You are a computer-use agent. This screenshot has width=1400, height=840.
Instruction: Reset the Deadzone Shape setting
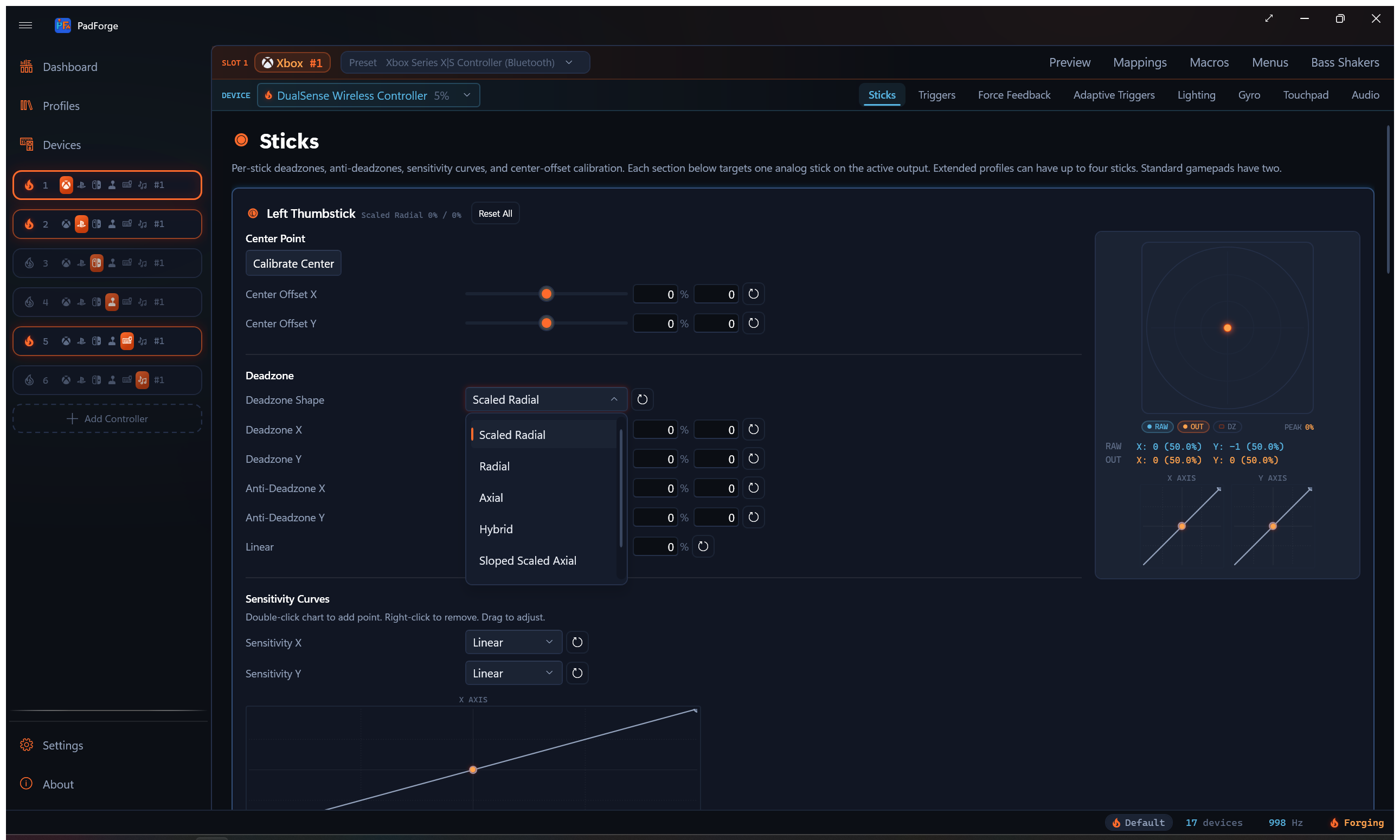642,399
